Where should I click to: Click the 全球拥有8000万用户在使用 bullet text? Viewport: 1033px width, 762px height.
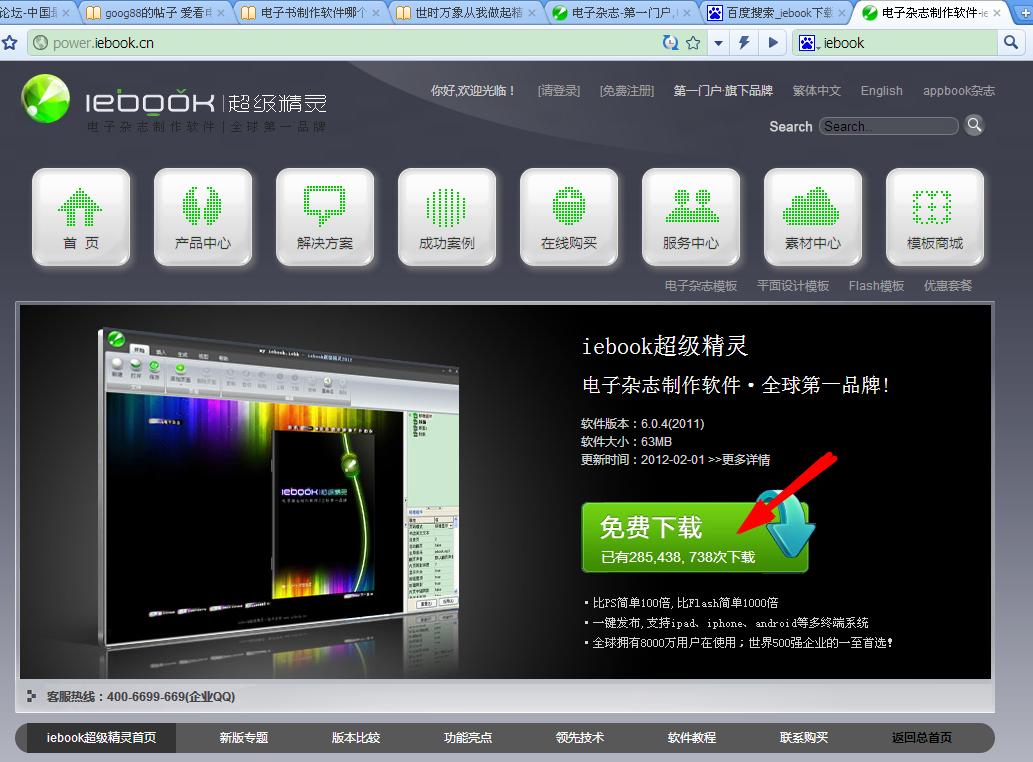[x=742, y=642]
